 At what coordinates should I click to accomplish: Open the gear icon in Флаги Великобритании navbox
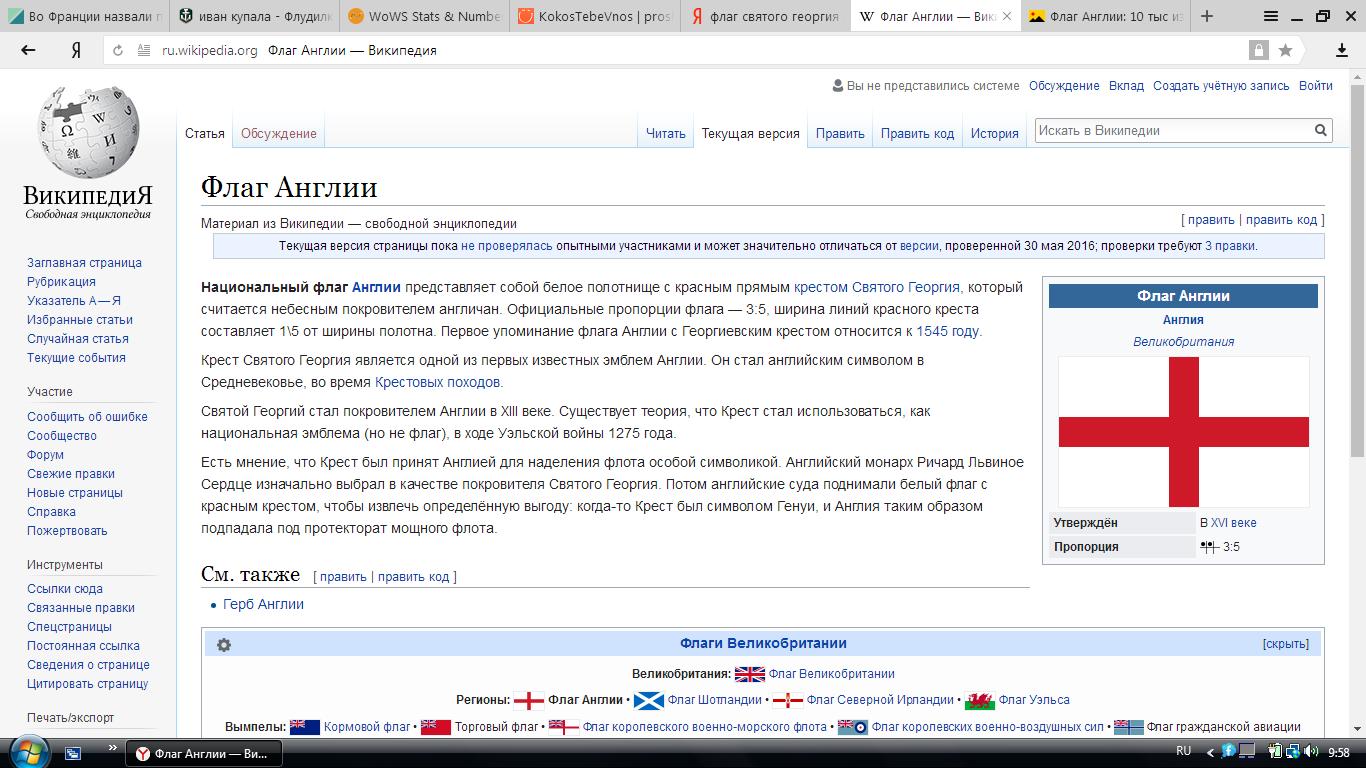224,645
